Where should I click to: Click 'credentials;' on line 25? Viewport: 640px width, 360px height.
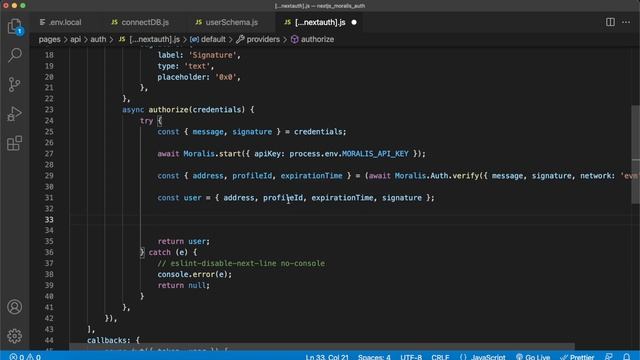pos(320,132)
